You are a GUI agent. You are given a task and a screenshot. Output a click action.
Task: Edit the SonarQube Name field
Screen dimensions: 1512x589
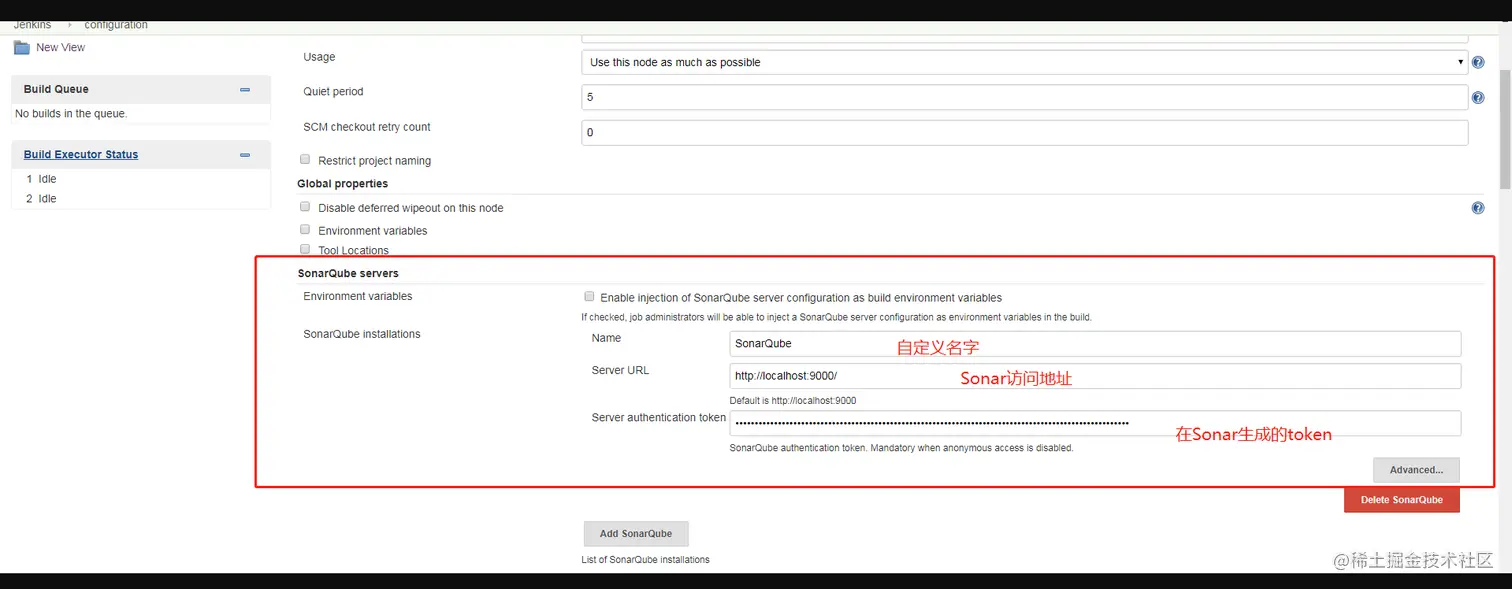point(1095,344)
